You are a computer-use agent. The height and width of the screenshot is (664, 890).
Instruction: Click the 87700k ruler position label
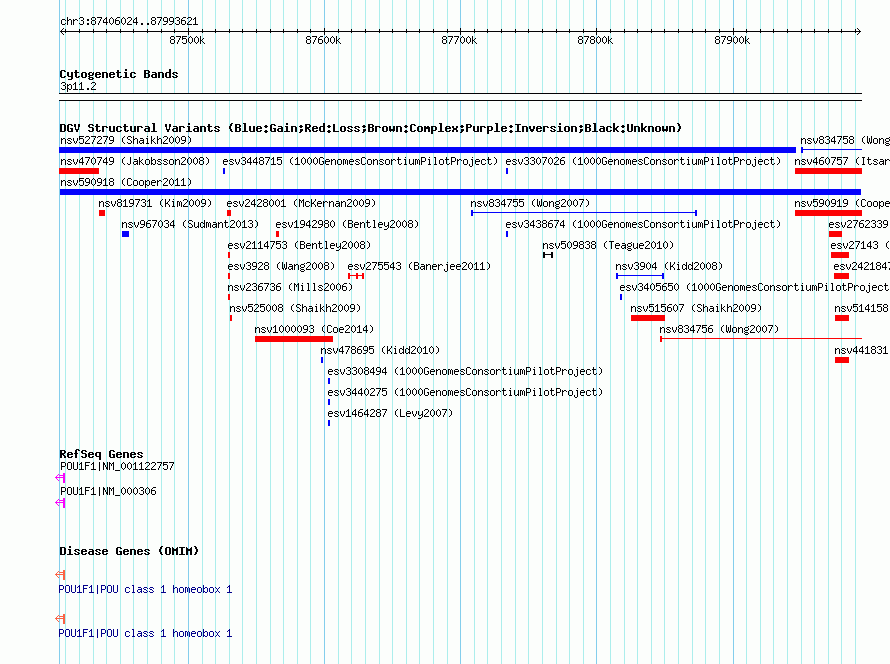(x=459, y=40)
